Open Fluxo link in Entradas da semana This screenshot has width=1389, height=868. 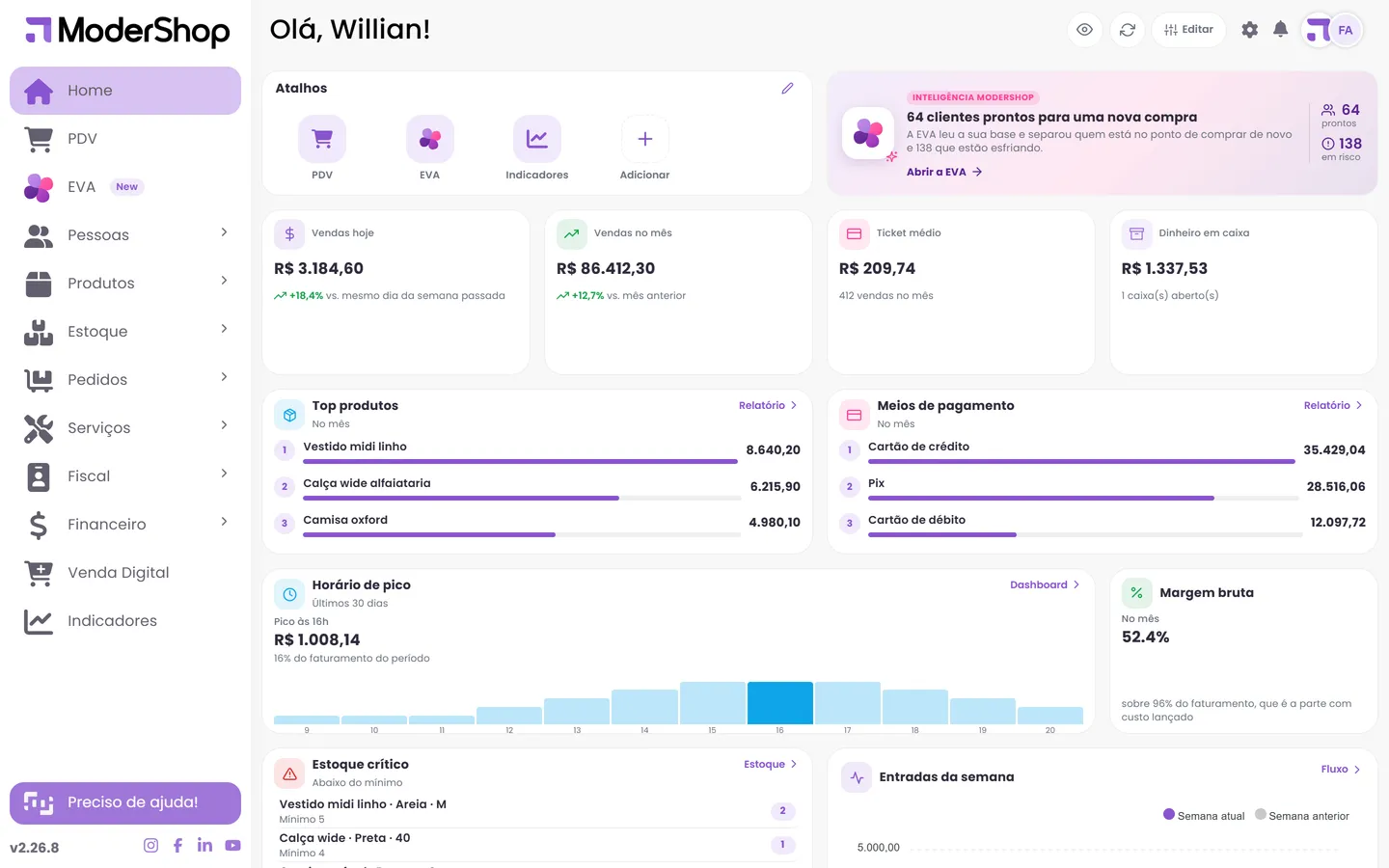point(1341,769)
